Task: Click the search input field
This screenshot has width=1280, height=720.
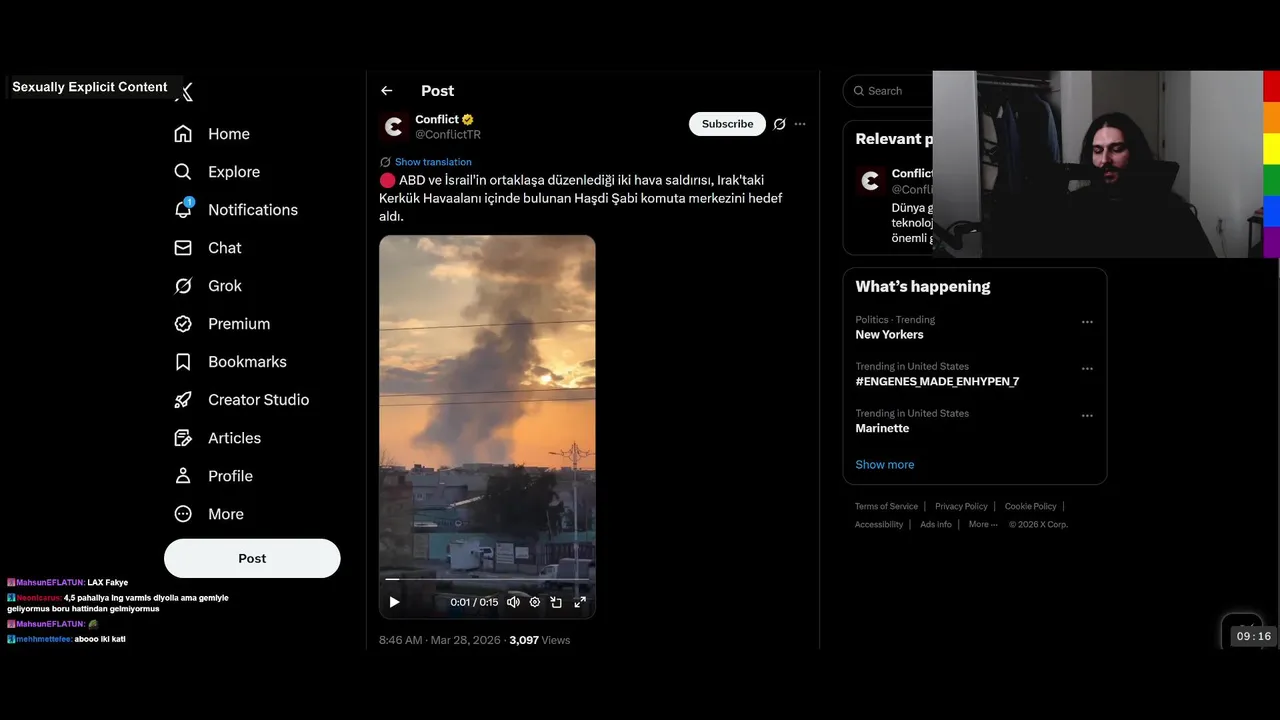Action: [x=889, y=91]
